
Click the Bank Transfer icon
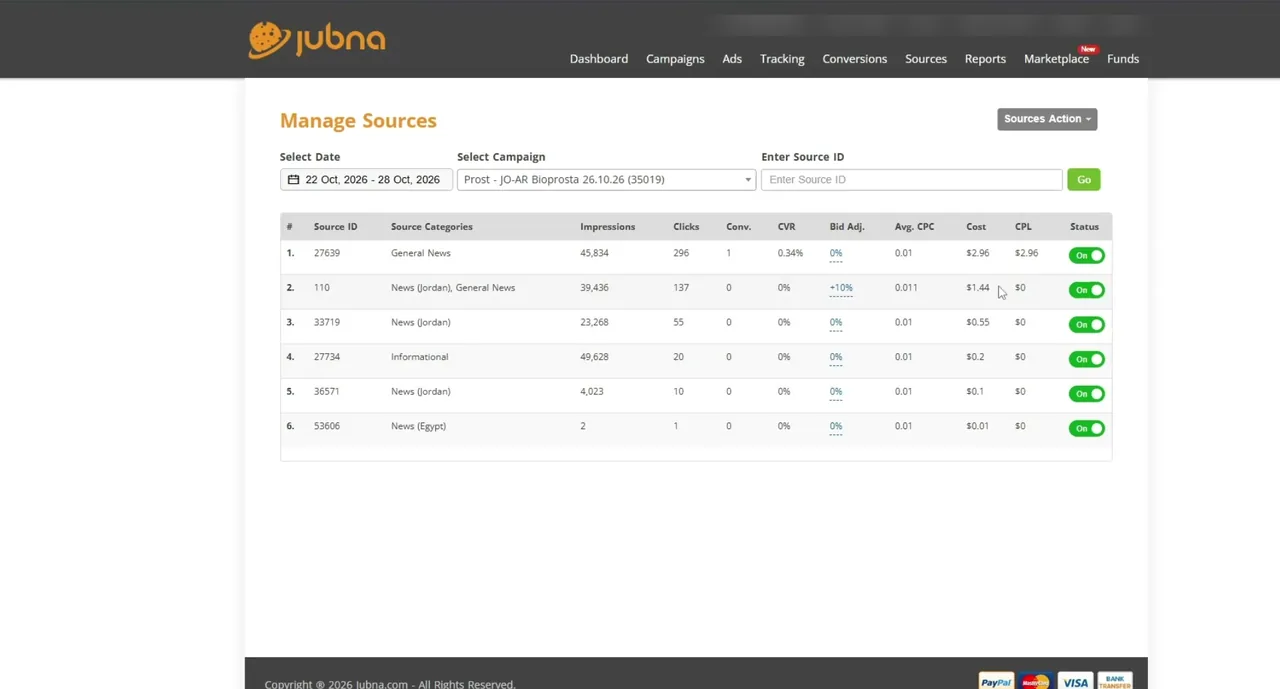(1115, 682)
